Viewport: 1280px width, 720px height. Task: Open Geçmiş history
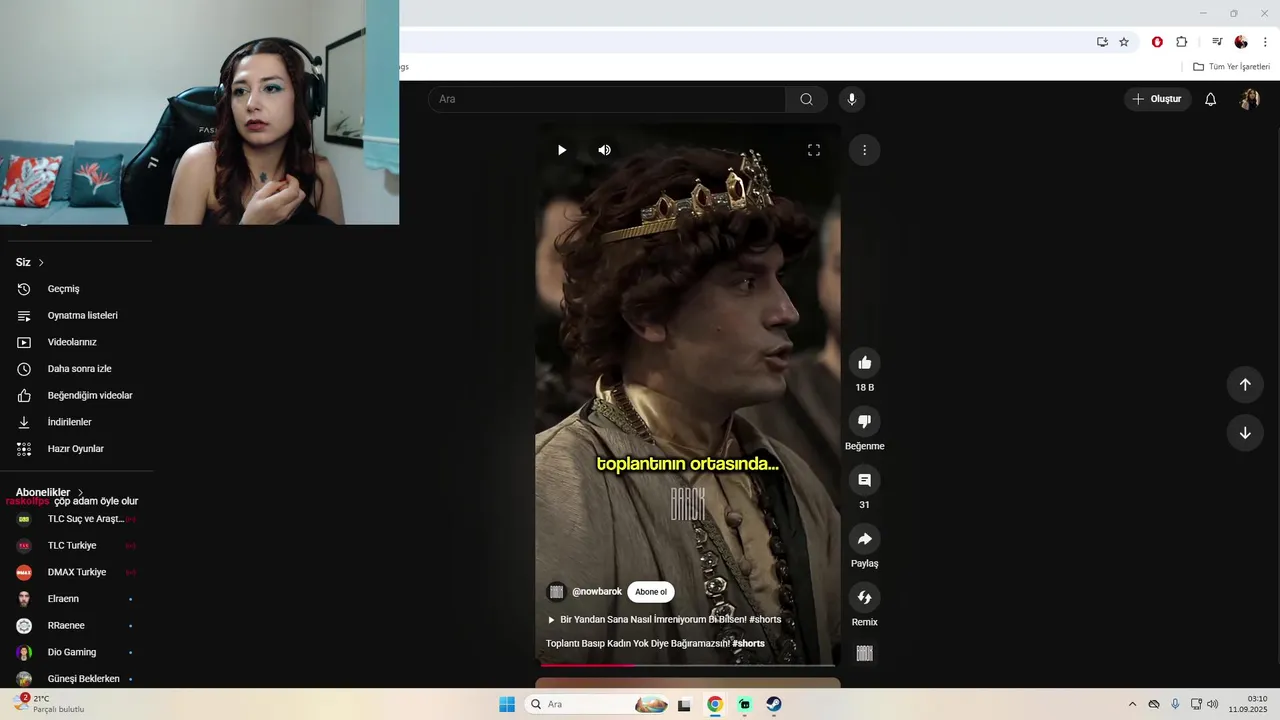pyautogui.click(x=77, y=289)
